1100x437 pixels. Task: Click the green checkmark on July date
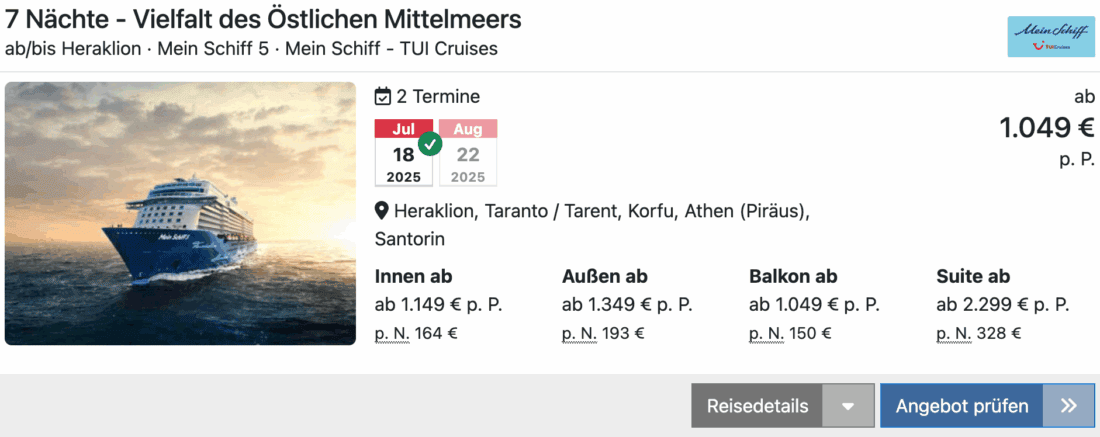(x=430, y=143)
